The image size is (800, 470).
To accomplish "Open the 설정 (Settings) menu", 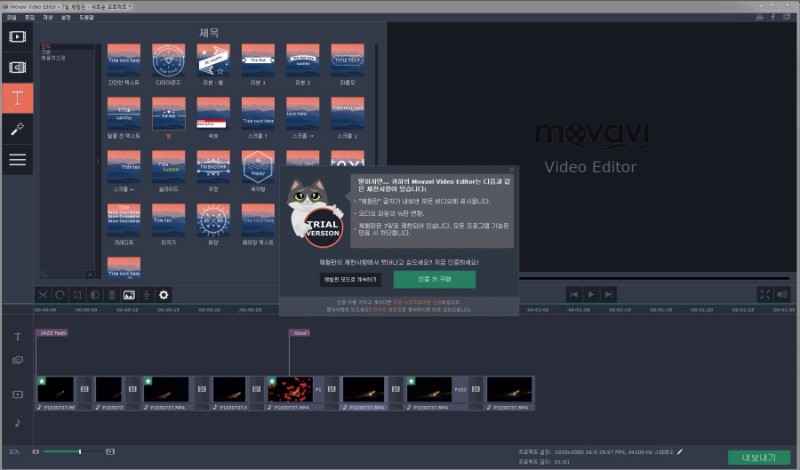I will (65, 17).
